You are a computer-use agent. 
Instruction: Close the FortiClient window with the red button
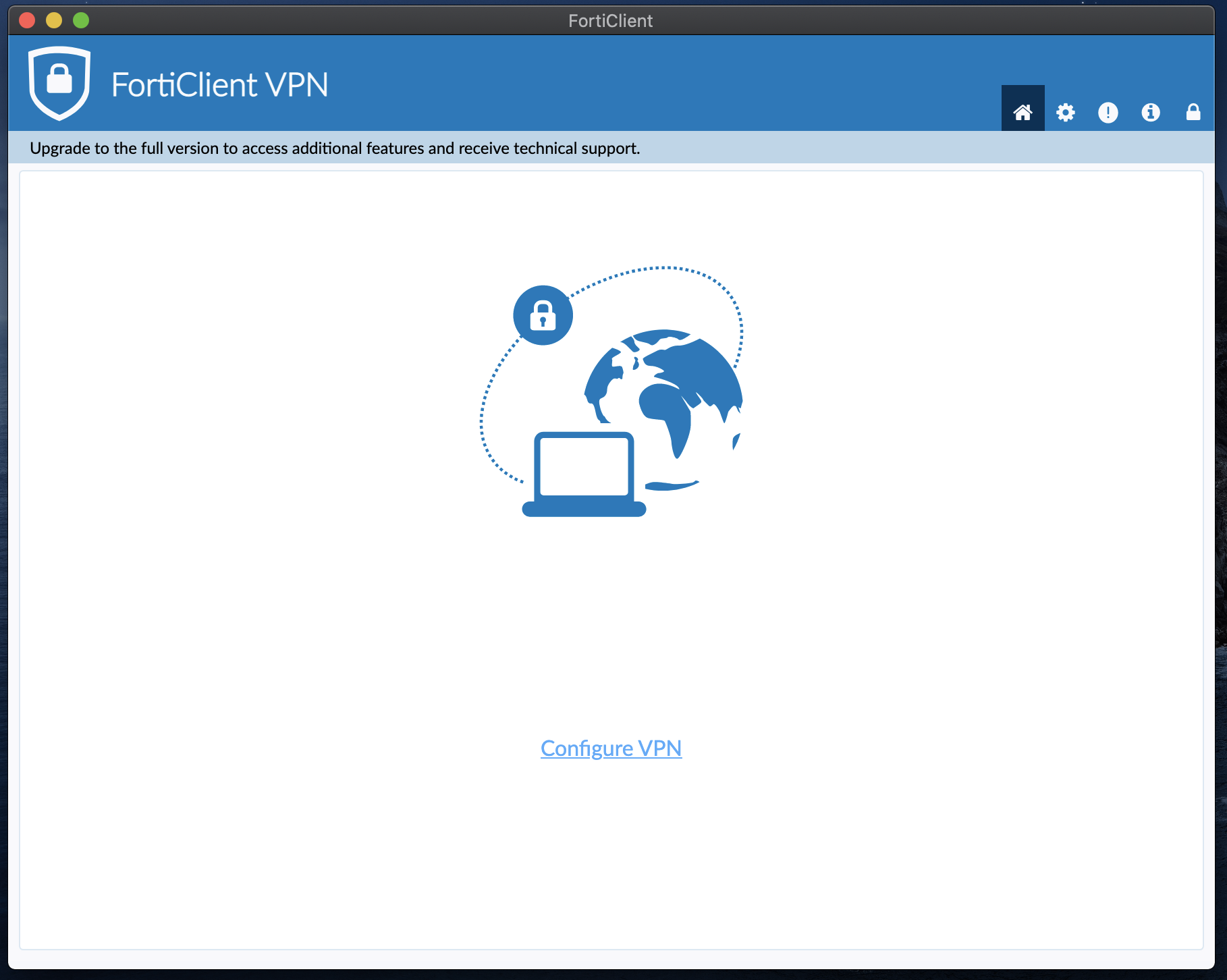[27, 20]
